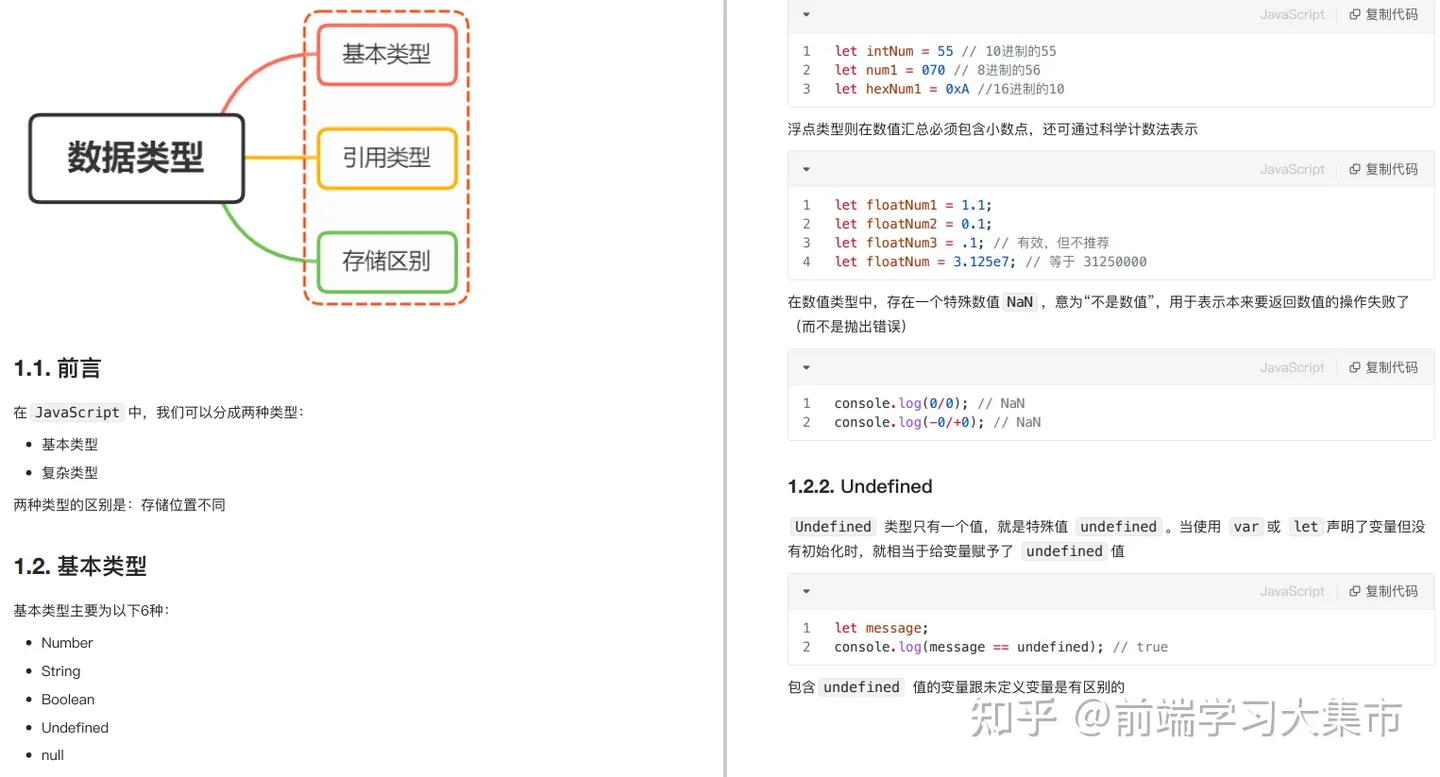Select the JavaScript label on the first code block
Screen dimensions: 1440x777
1291,14
